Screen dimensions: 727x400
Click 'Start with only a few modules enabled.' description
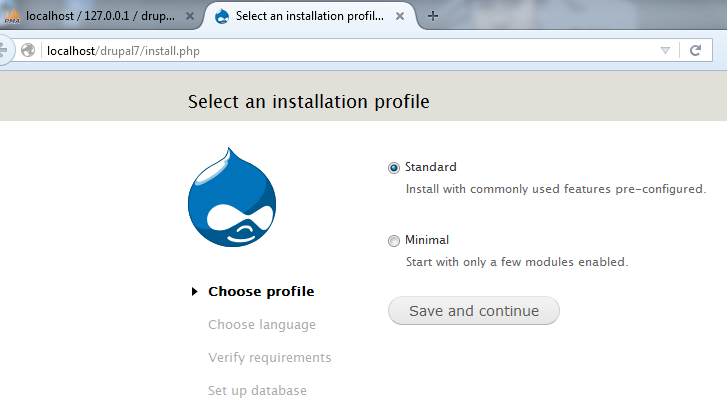pos(517,262)
